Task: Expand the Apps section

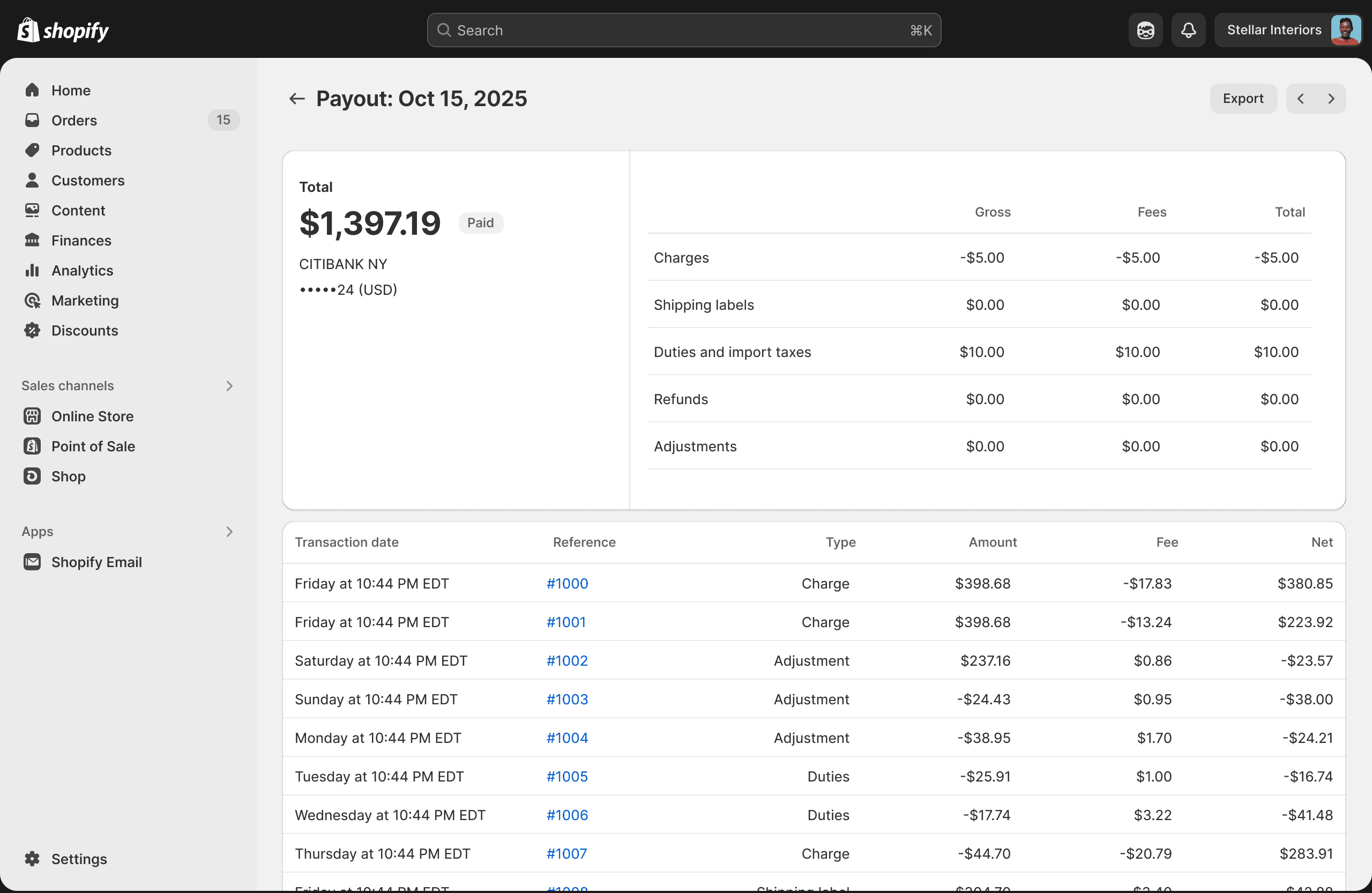Action: (229, 531)
